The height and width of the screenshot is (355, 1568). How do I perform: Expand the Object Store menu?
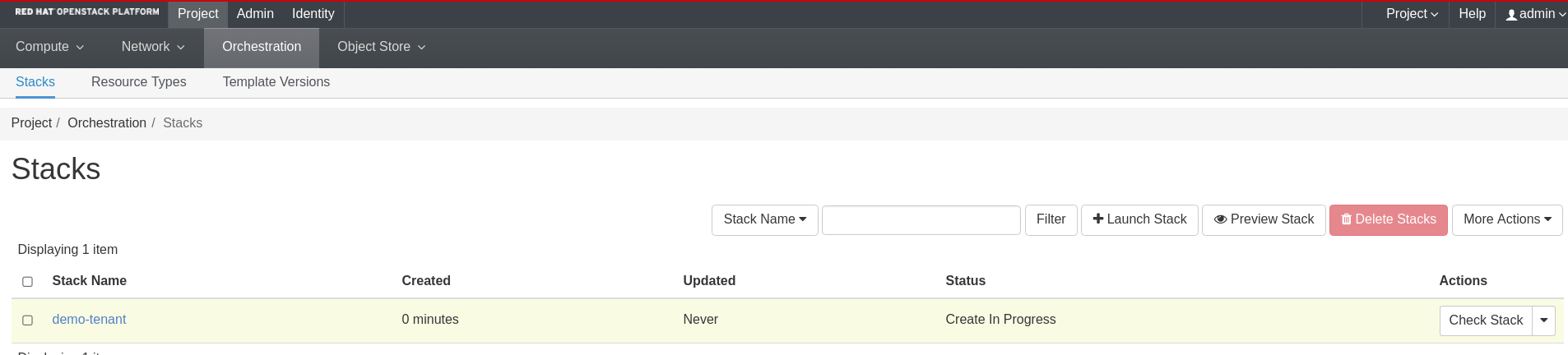point(381,47)
